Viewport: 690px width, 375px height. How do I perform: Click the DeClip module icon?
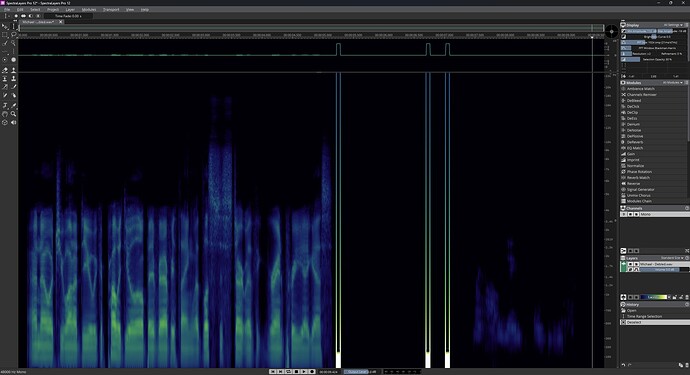623,113
